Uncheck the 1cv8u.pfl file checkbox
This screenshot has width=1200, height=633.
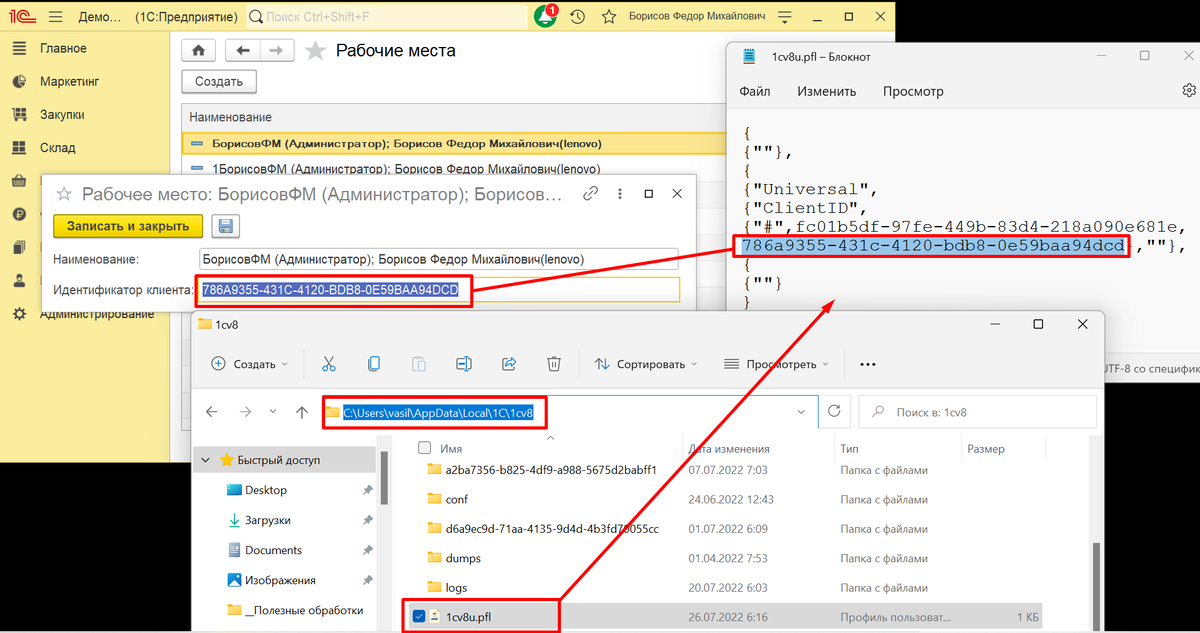419,616
